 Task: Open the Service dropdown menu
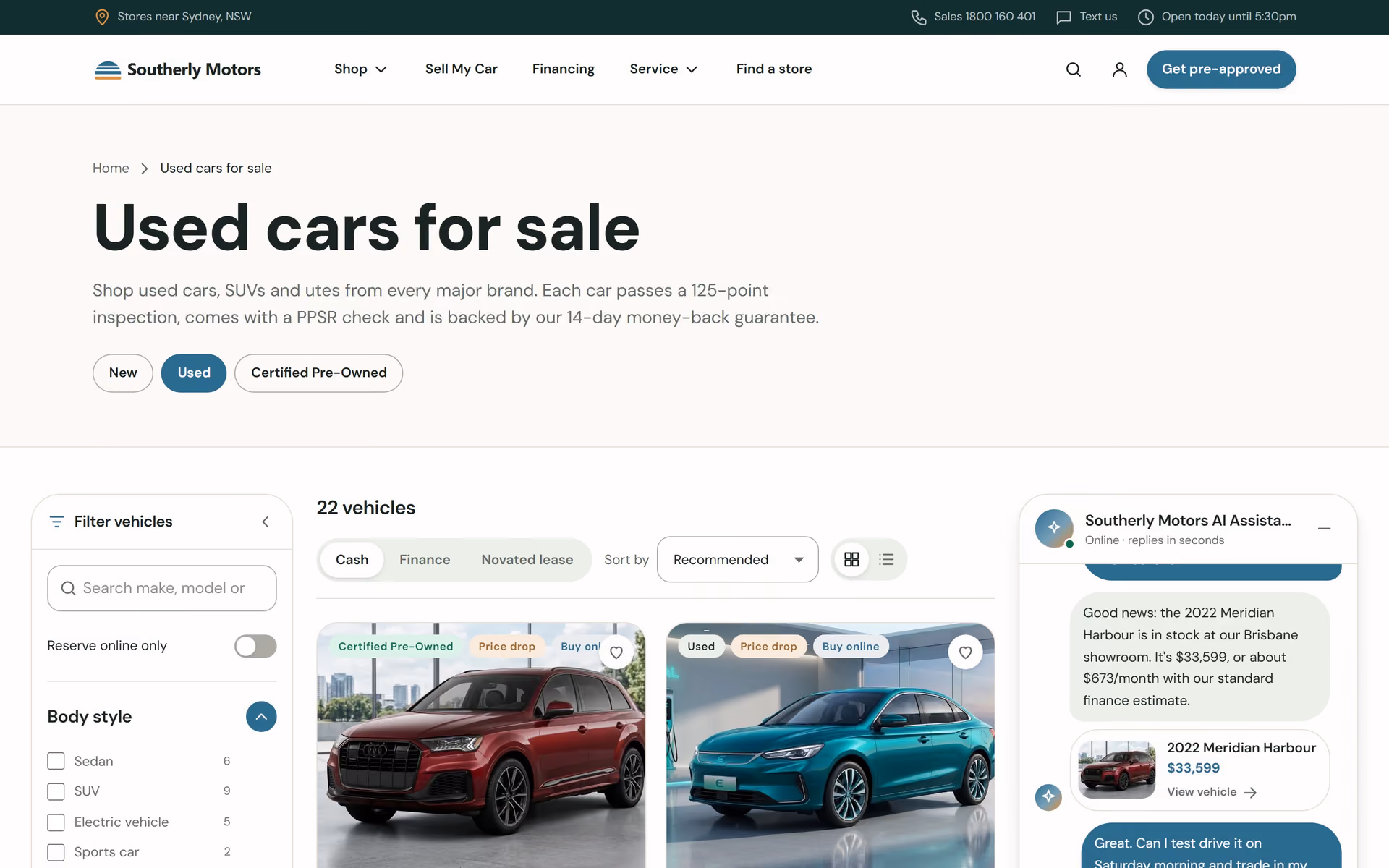tap(663, 69)
